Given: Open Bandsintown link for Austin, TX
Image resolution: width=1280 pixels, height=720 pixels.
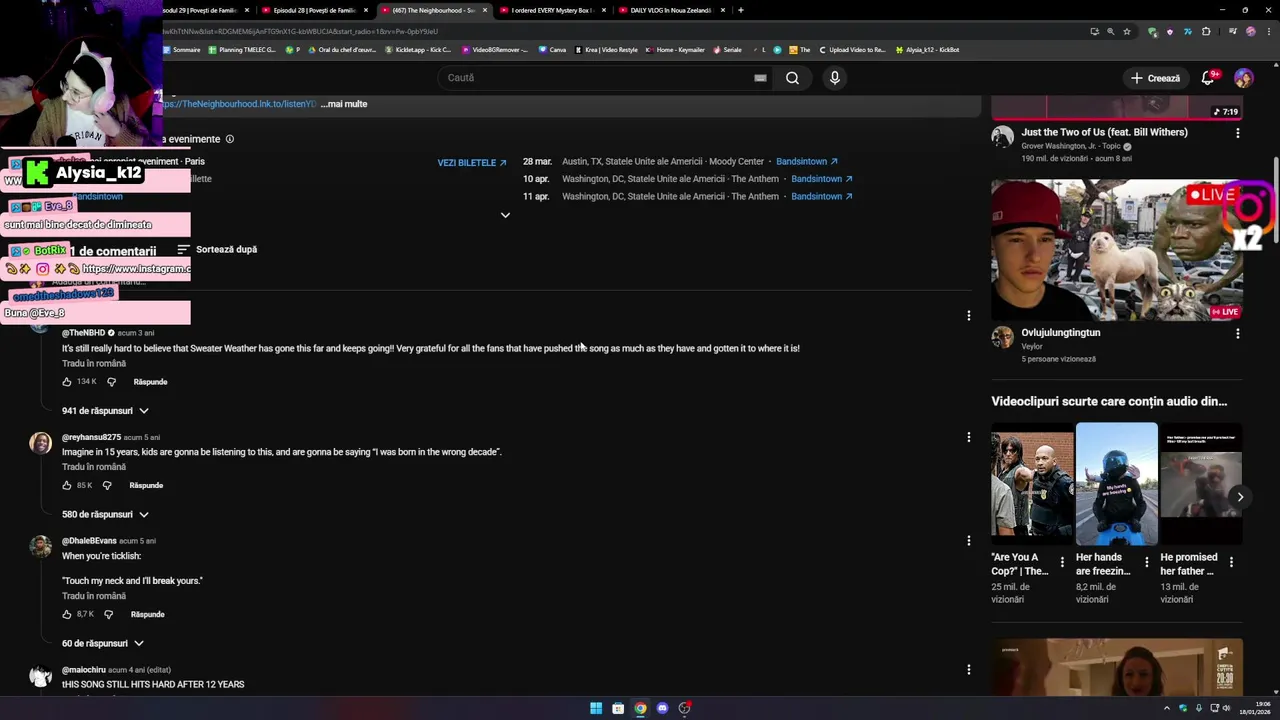Looking at the screenshot, I should [807, 162].
